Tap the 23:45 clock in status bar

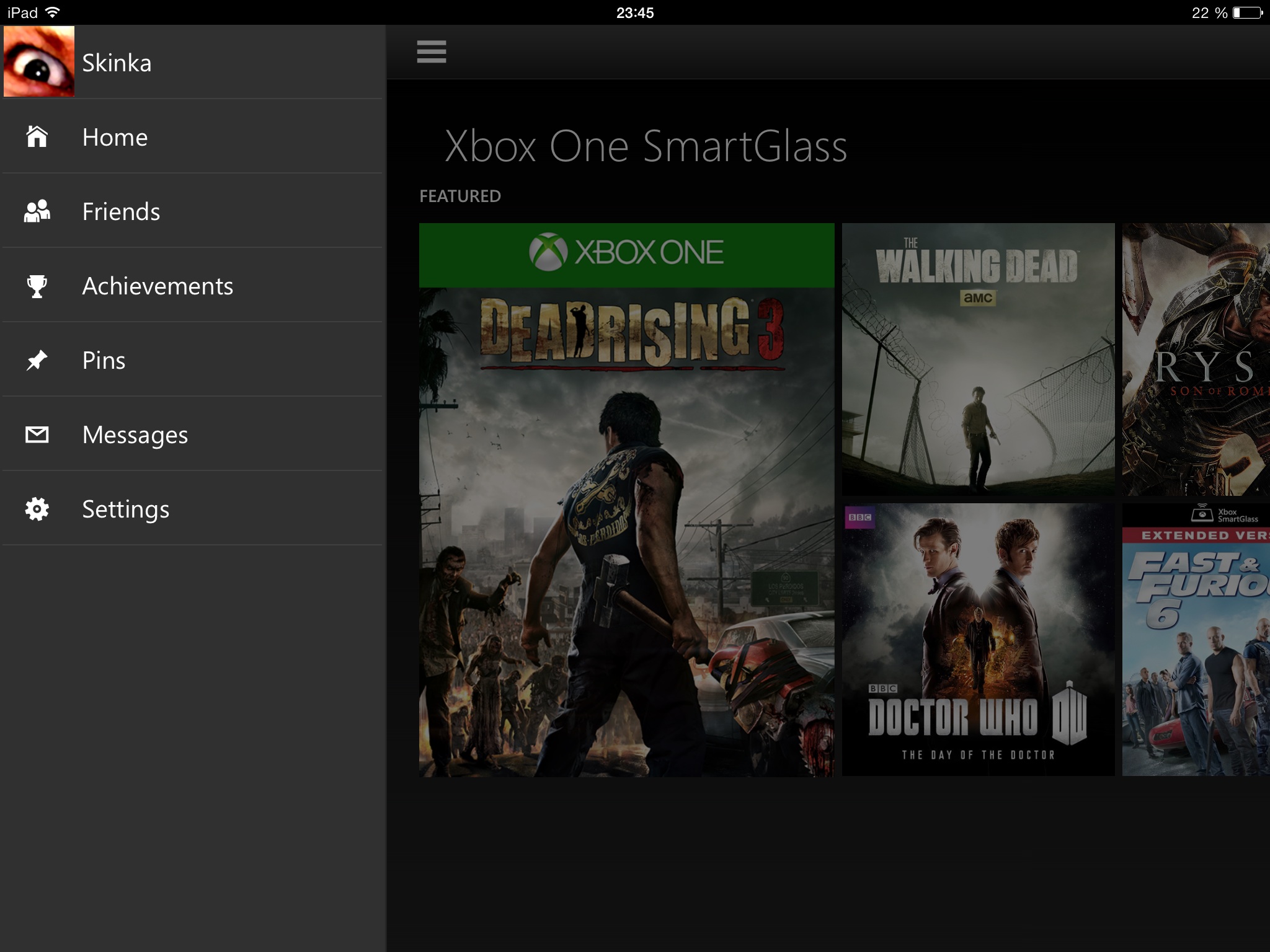point(635,12)
